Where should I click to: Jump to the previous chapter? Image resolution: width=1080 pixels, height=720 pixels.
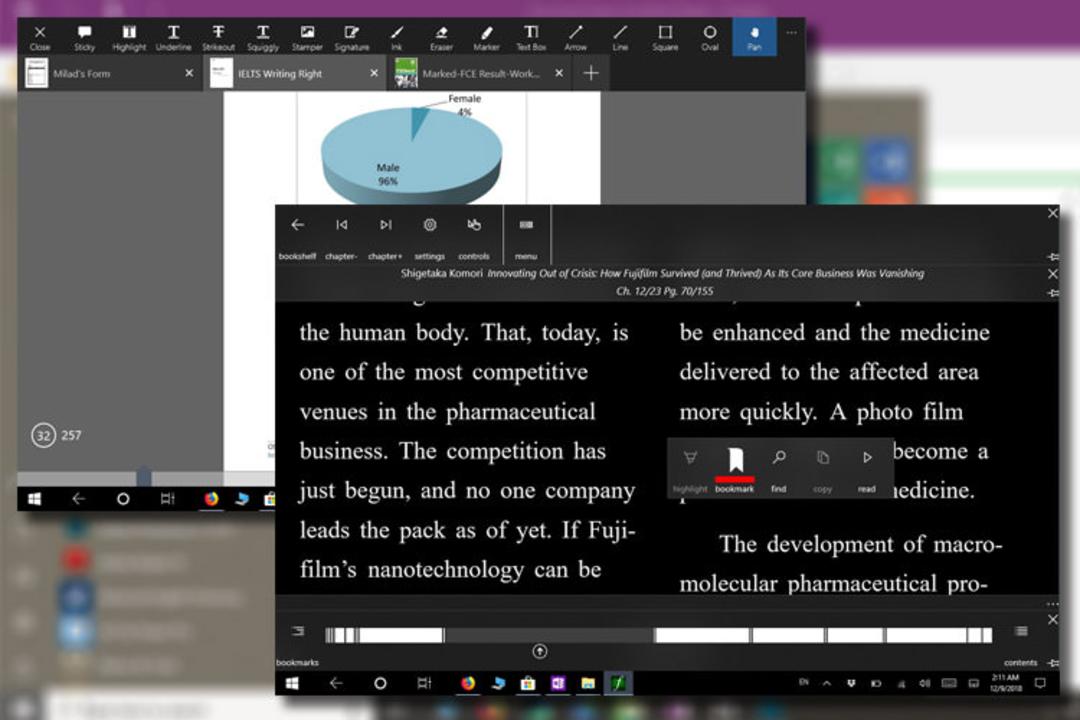coord(342,238)
